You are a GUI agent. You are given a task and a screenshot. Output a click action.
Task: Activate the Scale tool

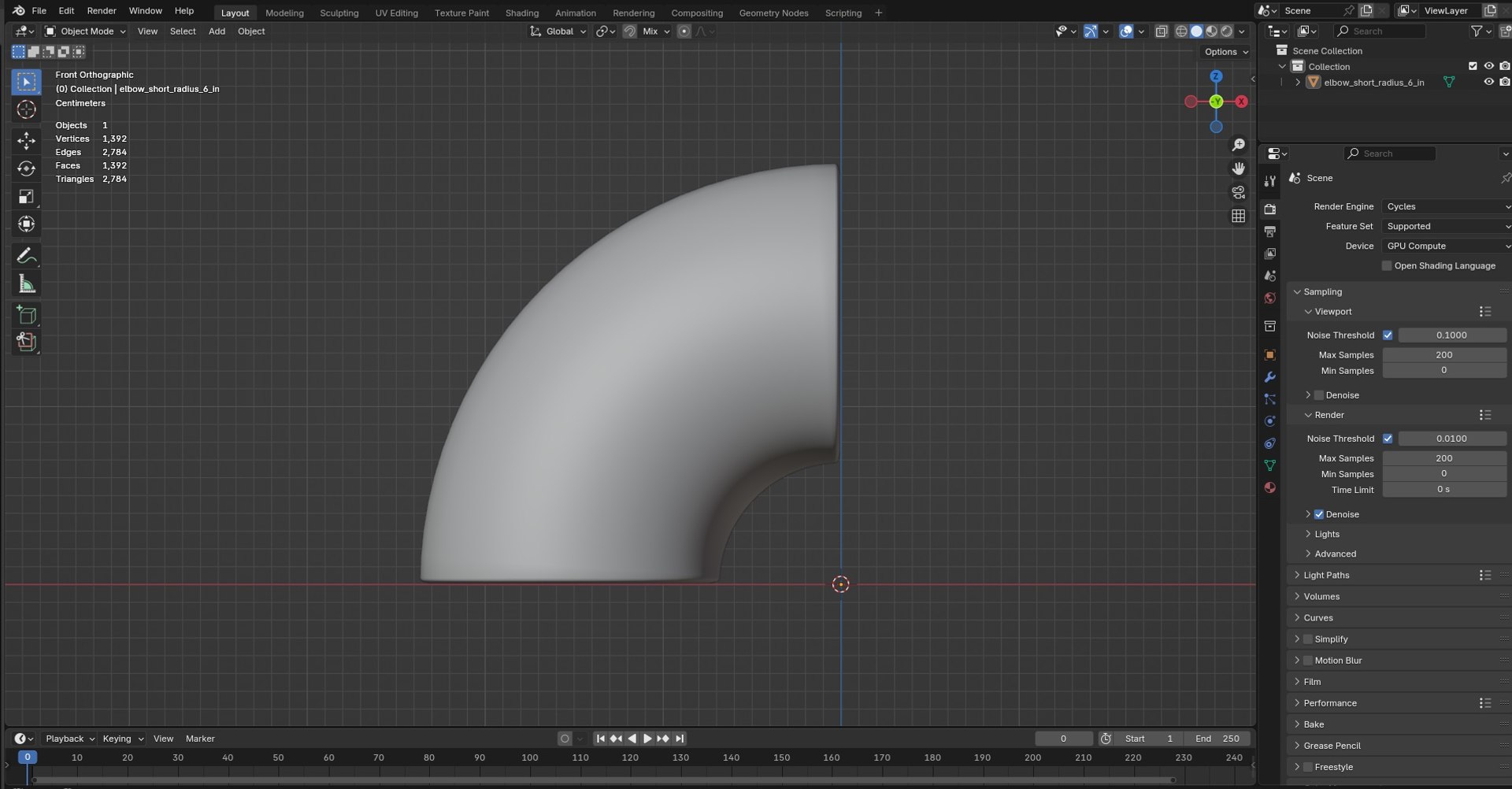coord(26,196)
